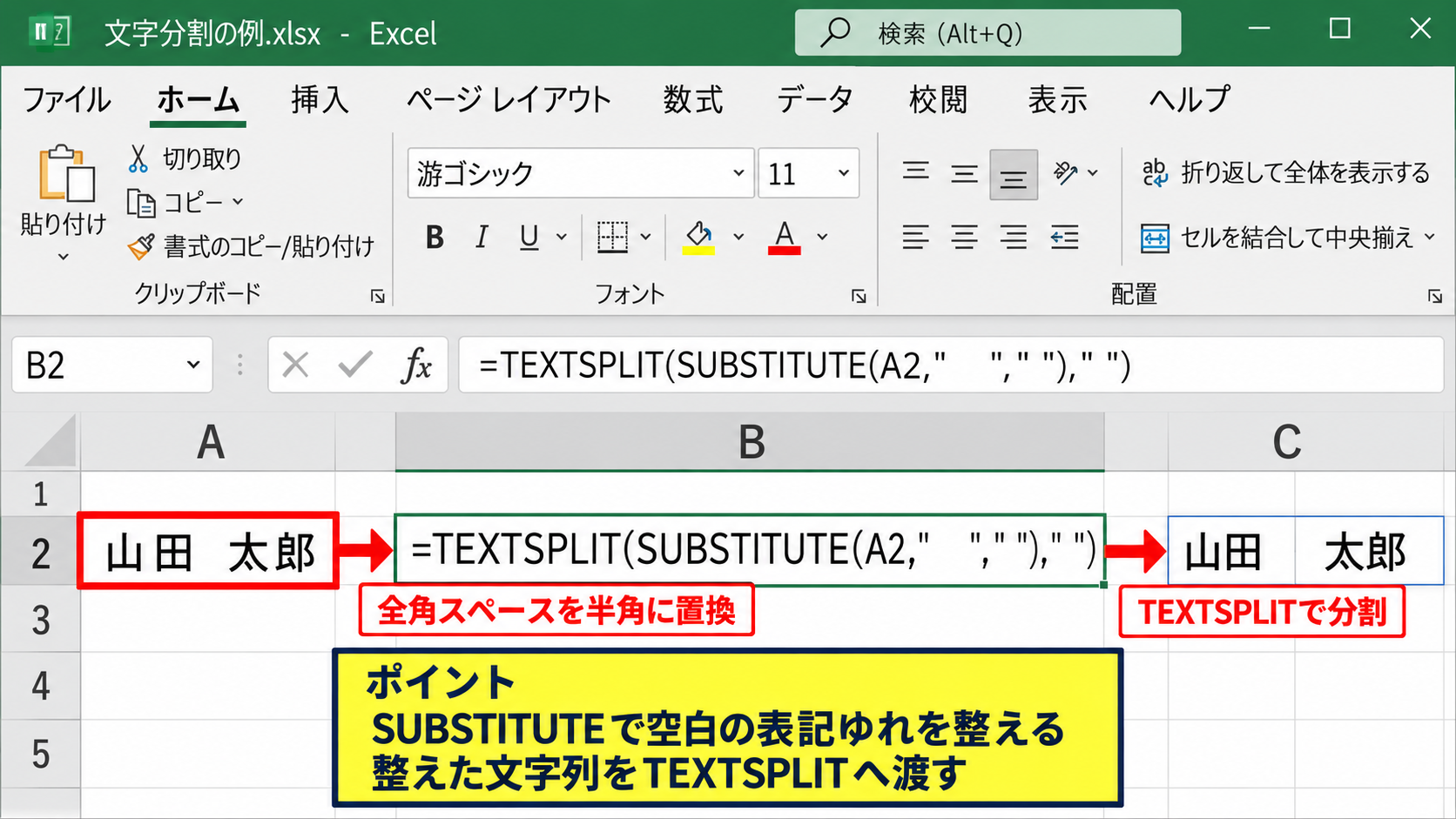Click the Copy icon
Viewport: 1456px width, 819px height.
[x=141, y=203]
